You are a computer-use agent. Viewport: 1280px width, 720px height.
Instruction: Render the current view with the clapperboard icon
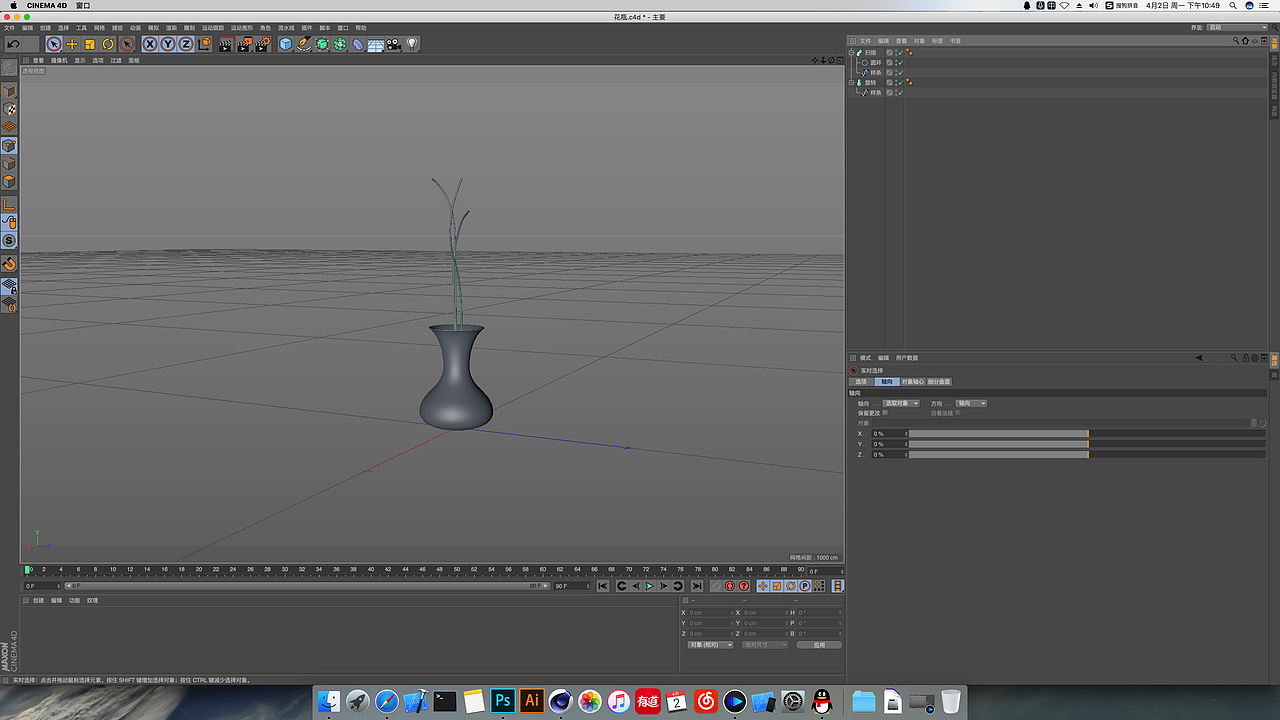[226, 44]
